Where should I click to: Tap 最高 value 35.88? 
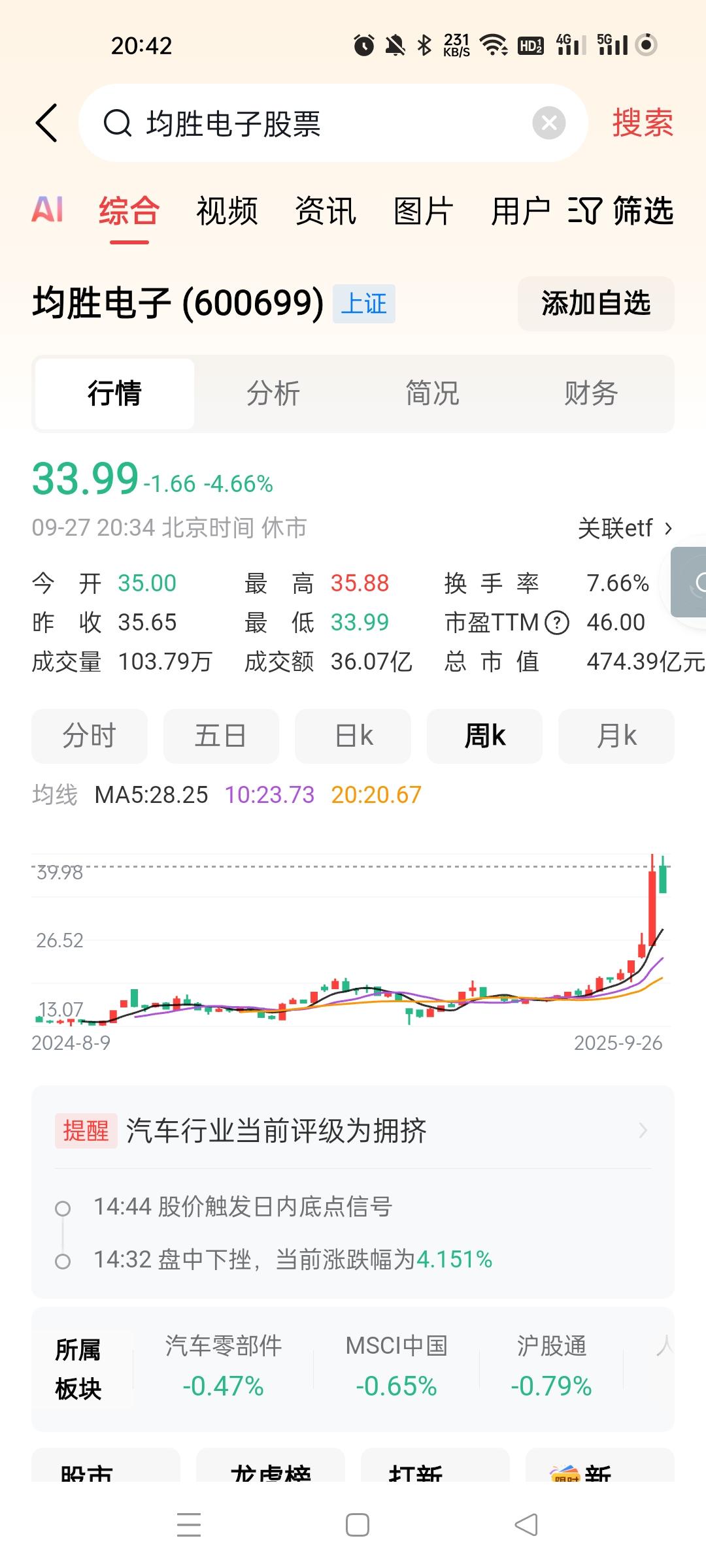[360, 583]
